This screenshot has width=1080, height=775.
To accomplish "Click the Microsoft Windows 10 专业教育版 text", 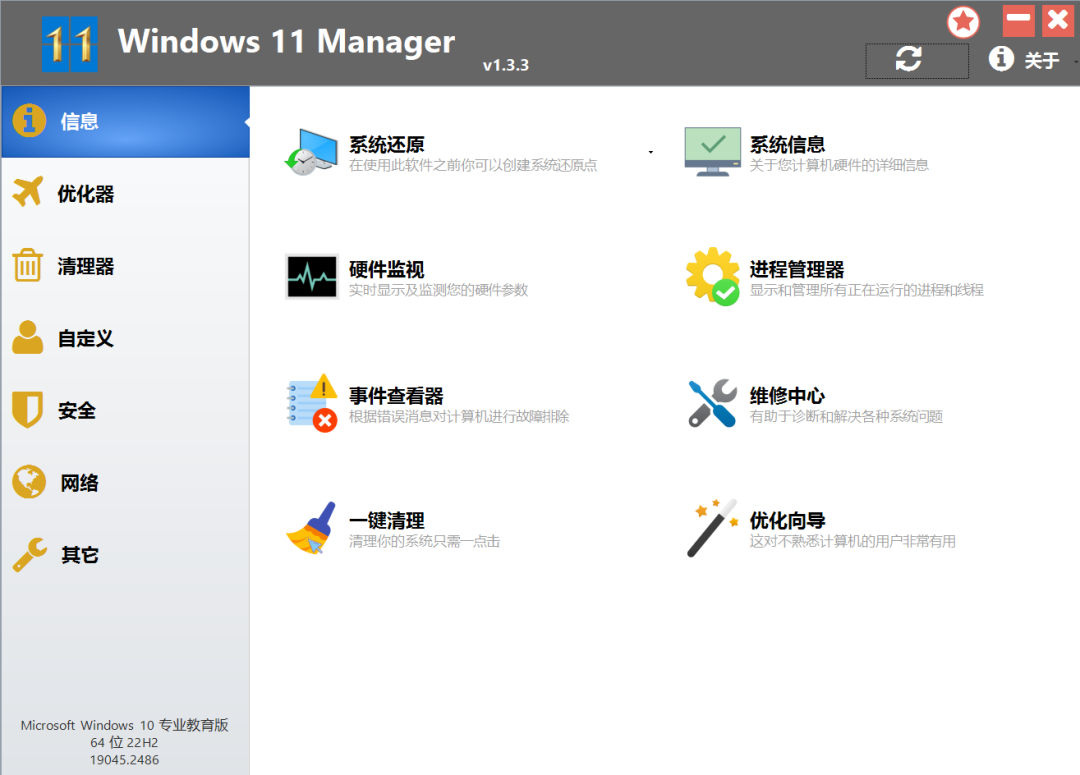I will [125, 725].
